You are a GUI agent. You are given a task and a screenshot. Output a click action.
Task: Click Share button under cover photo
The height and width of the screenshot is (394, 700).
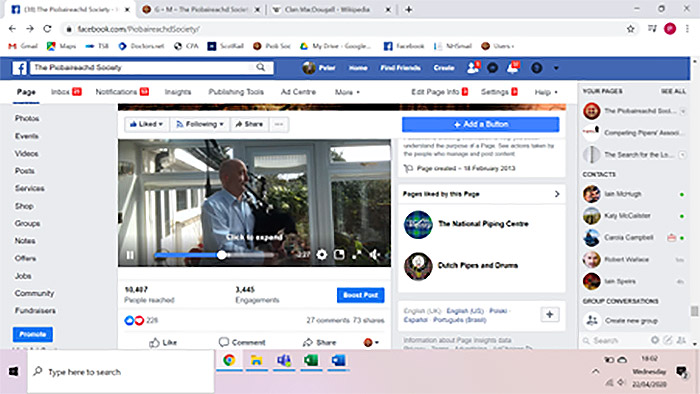tap(249, 124)
